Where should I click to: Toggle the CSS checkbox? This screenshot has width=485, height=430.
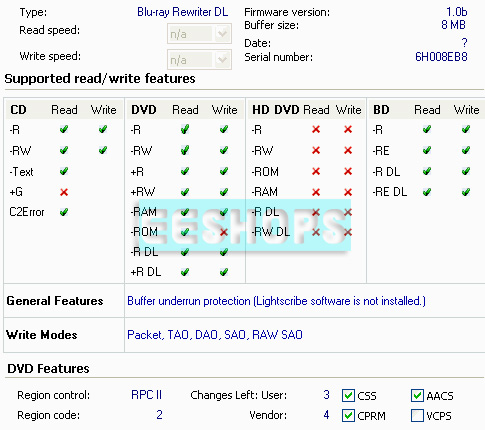pos(348,396)
